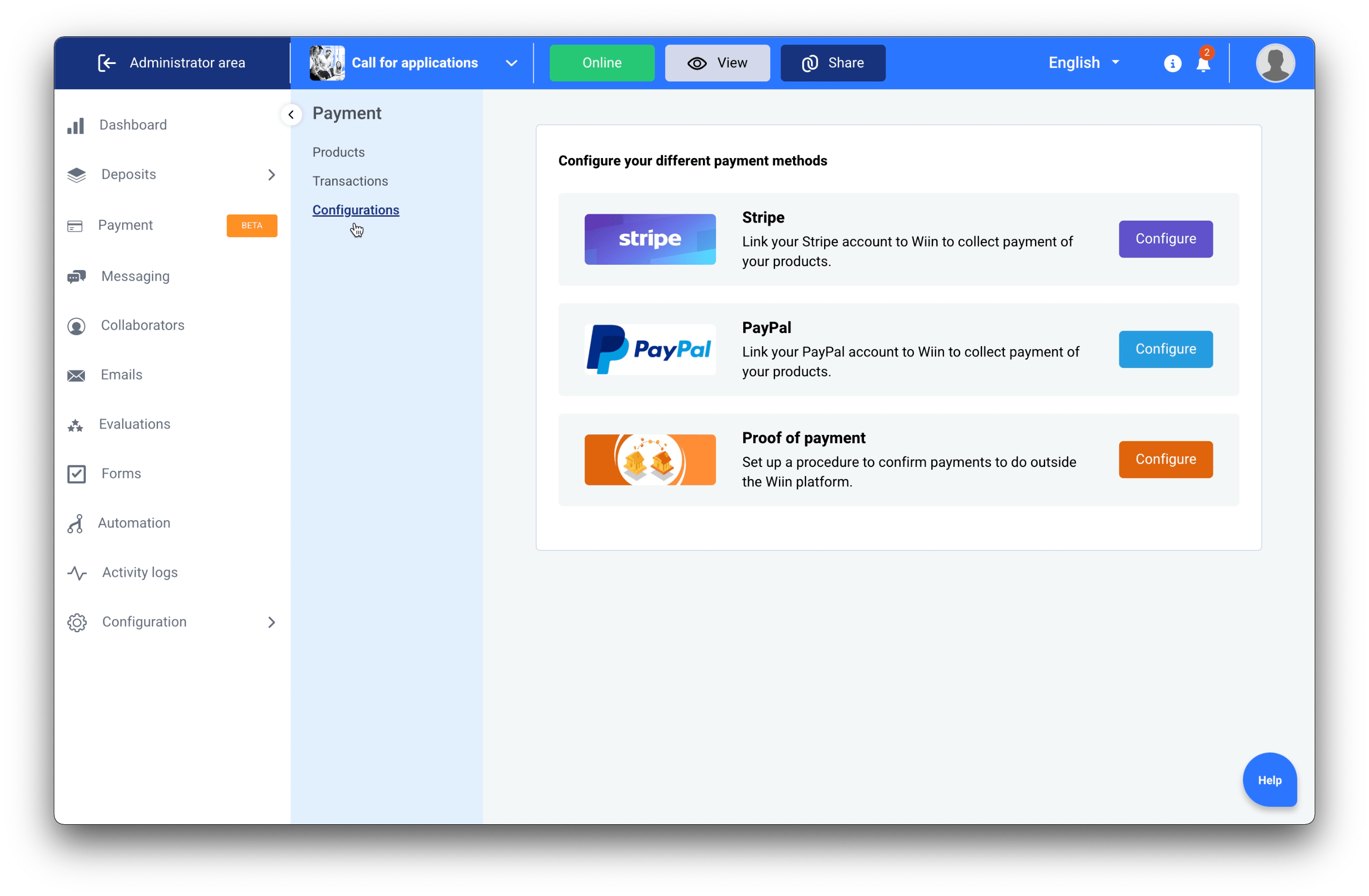Click the Activity logs pulse icon
This screenshot has width=1369, height=896.
pyautogui.click(x=77, y=573)
